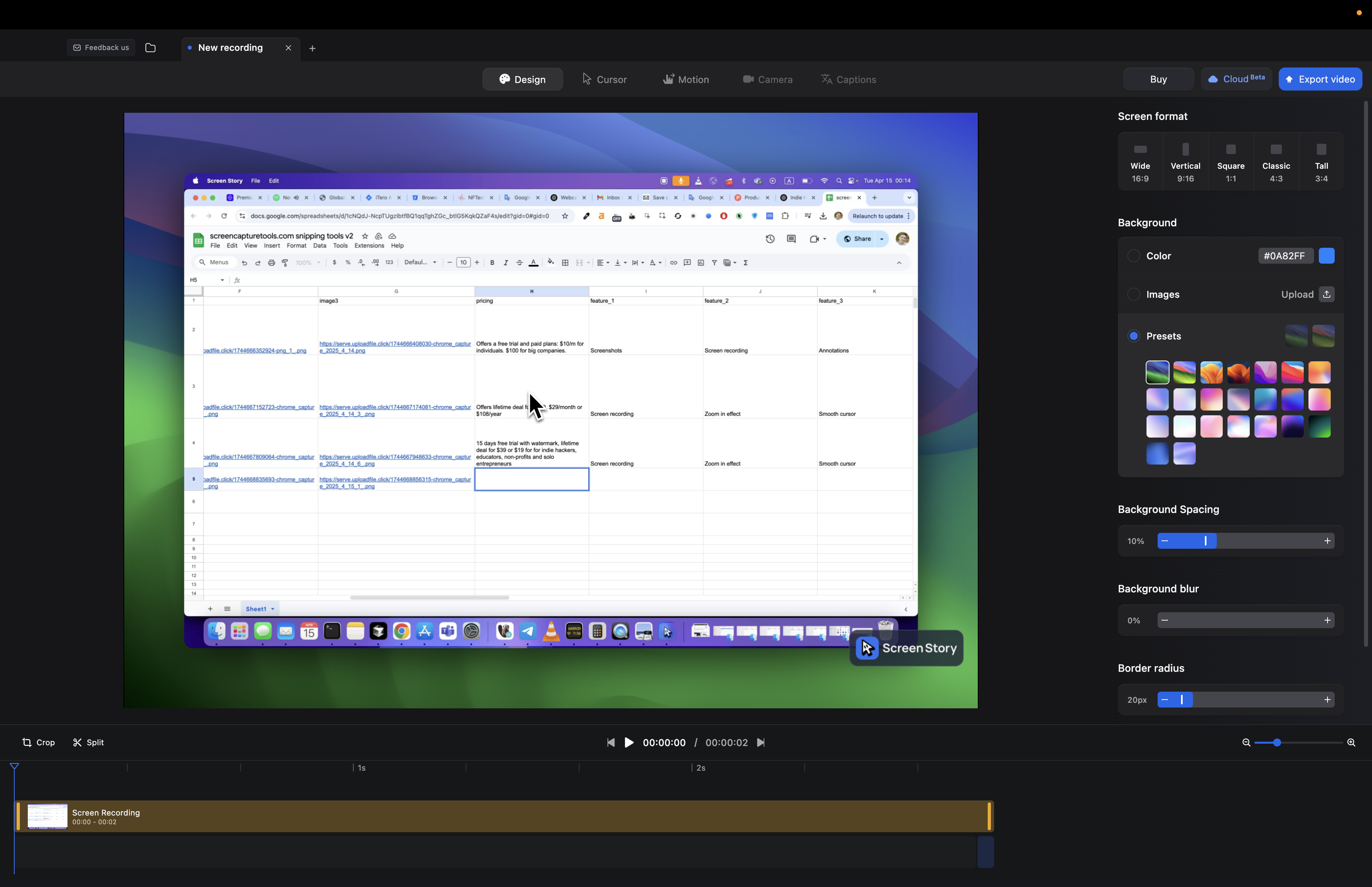The height and width of the screenshot is (887, 1372).
Task: Click the clip's right trim handle
Action: pos(989,816)
